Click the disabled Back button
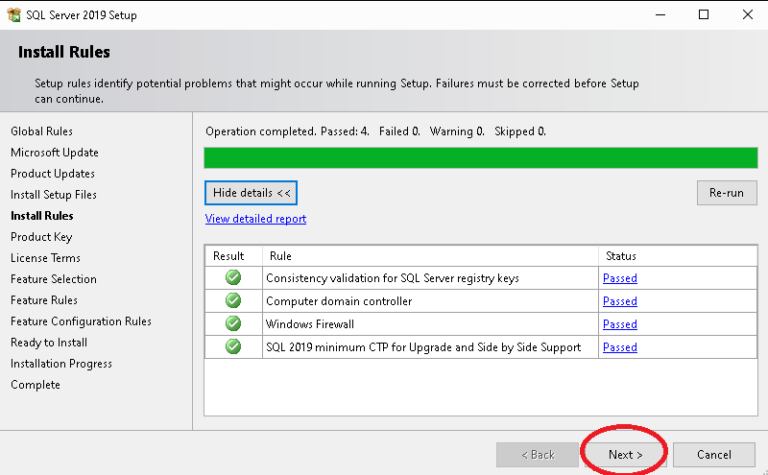 point(537,455)
